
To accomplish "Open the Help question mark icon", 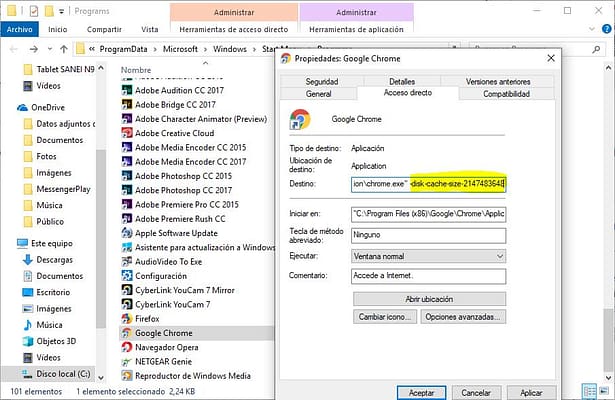I will point(606,29).
